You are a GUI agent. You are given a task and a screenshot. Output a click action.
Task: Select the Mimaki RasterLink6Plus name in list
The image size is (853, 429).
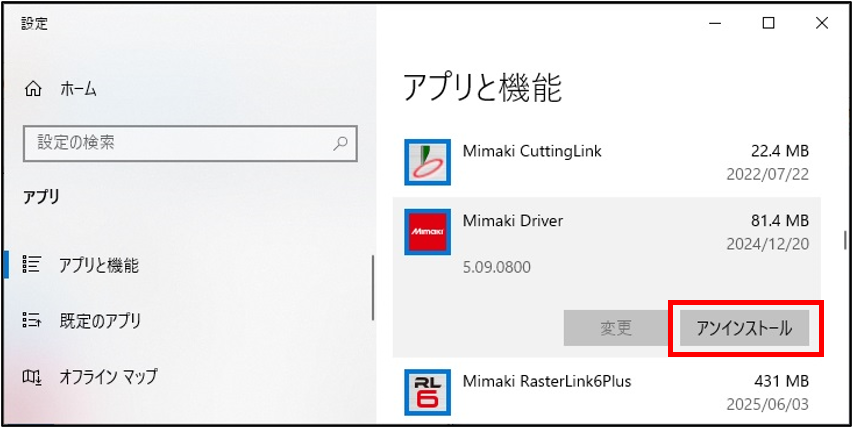(x=547, y=381)
